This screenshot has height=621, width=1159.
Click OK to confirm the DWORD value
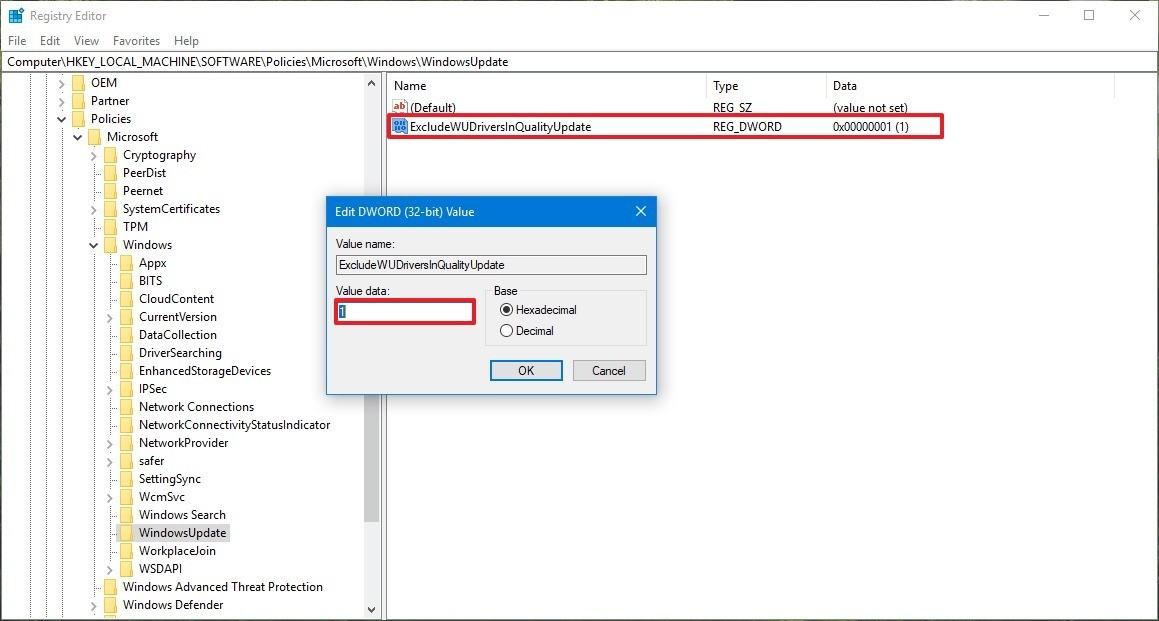[526, 370]
